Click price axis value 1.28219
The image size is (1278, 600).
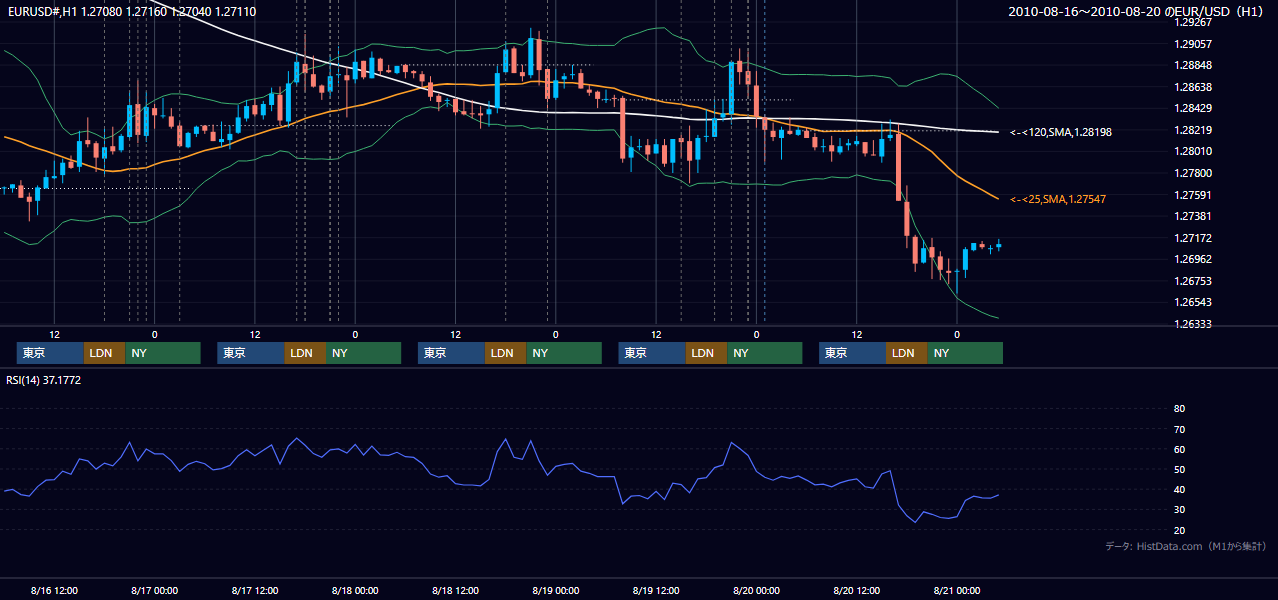coord(1193,130)
